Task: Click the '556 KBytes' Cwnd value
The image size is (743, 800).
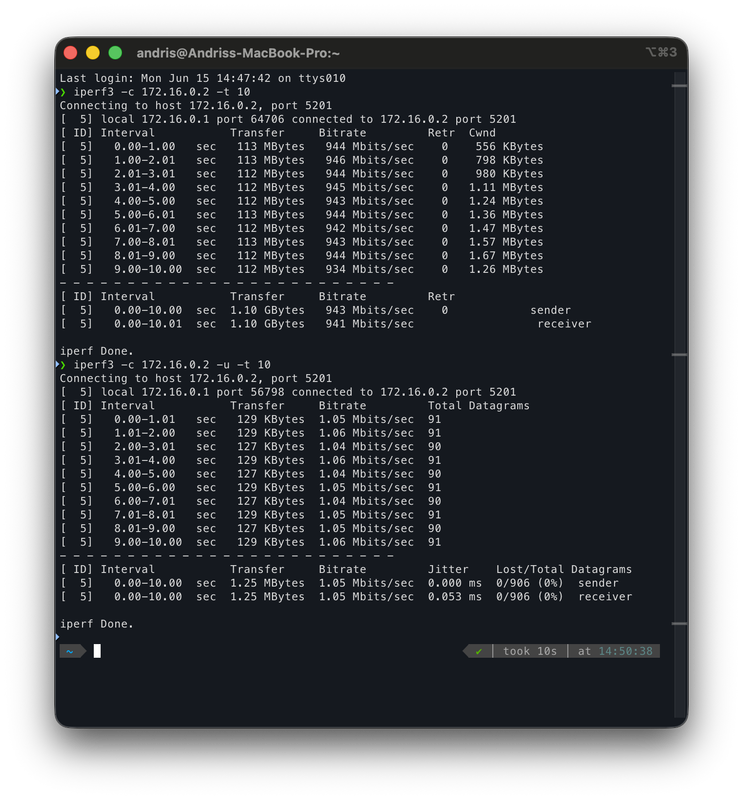Action: (509, 146)
